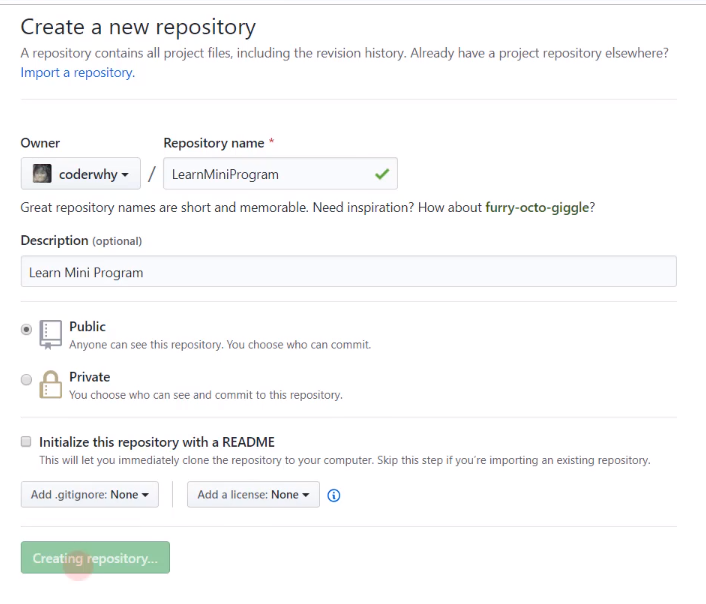Open the coderwhy owner dropdown

point(80,174)
